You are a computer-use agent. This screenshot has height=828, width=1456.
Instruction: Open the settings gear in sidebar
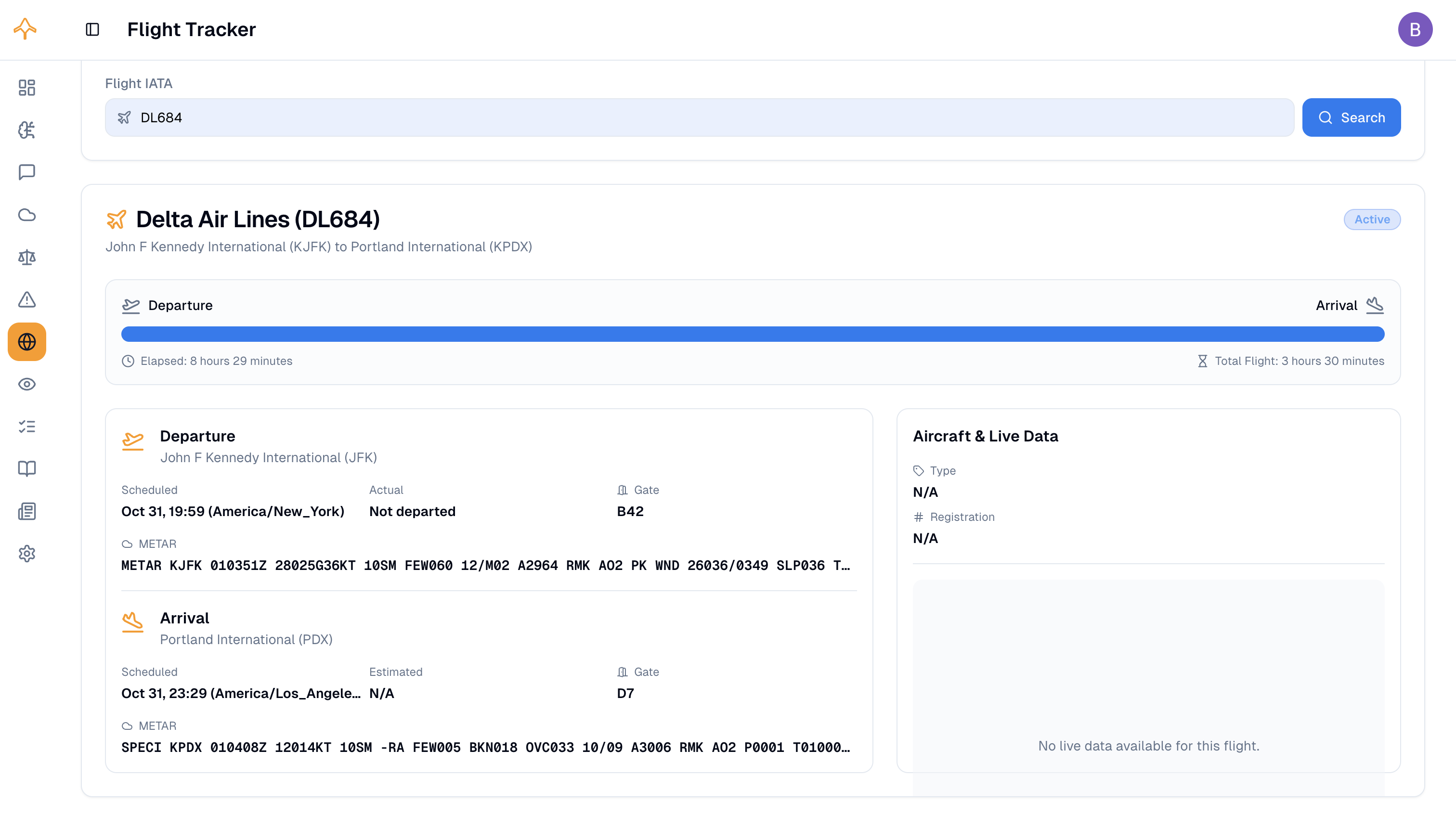coord(27,553)
